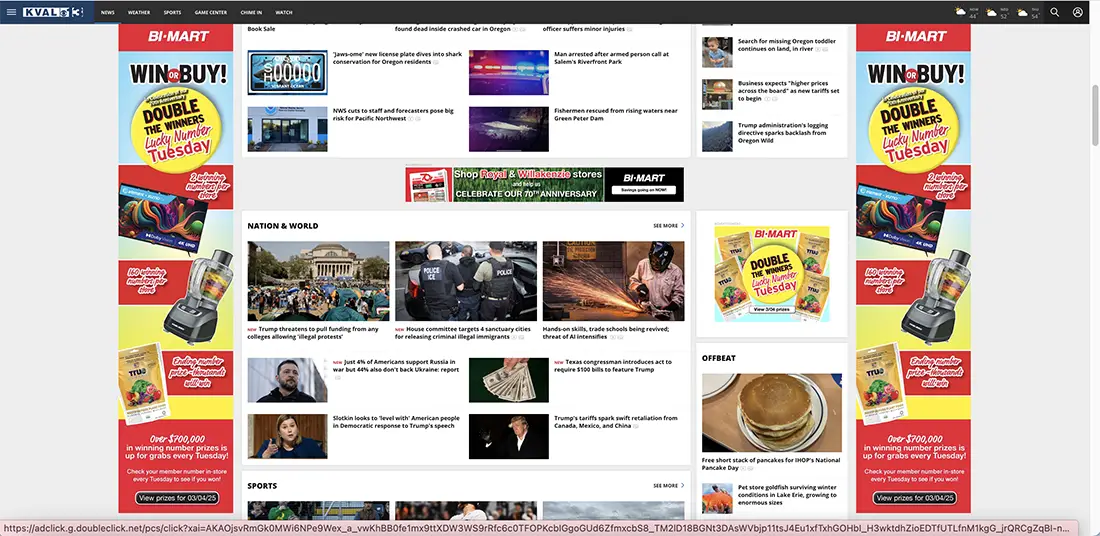Click the ICE police officers photo
The width and height of the screenshot is (1100, 536).
466,281
